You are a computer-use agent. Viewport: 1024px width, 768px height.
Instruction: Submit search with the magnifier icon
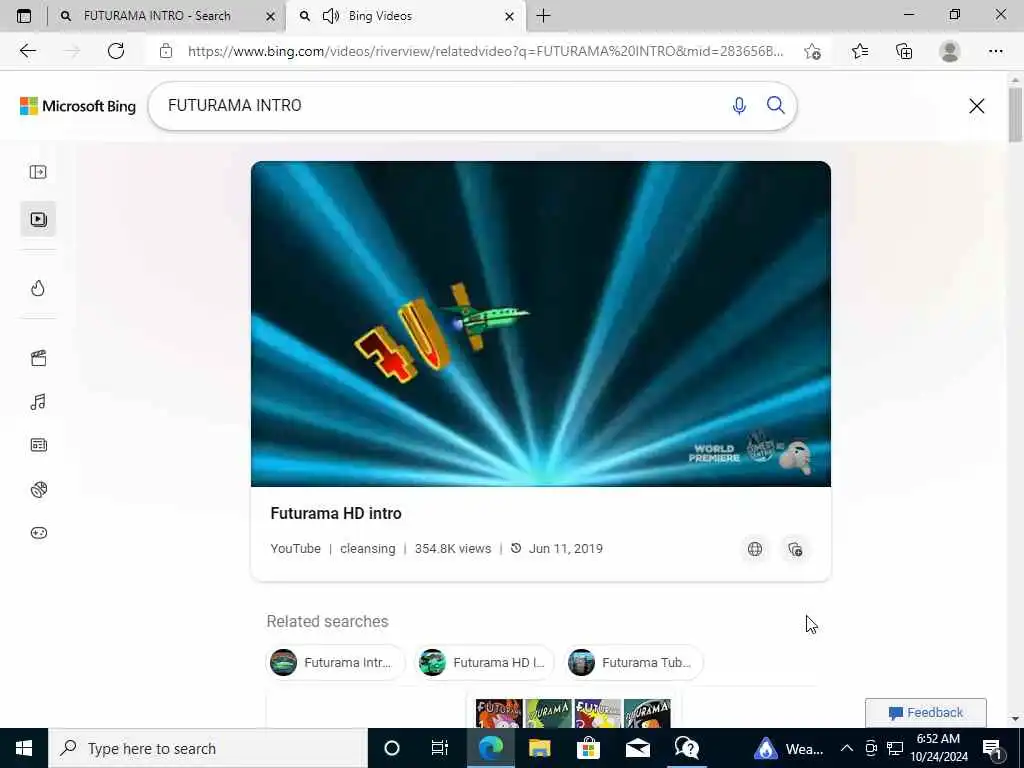[x=776, y=105]
